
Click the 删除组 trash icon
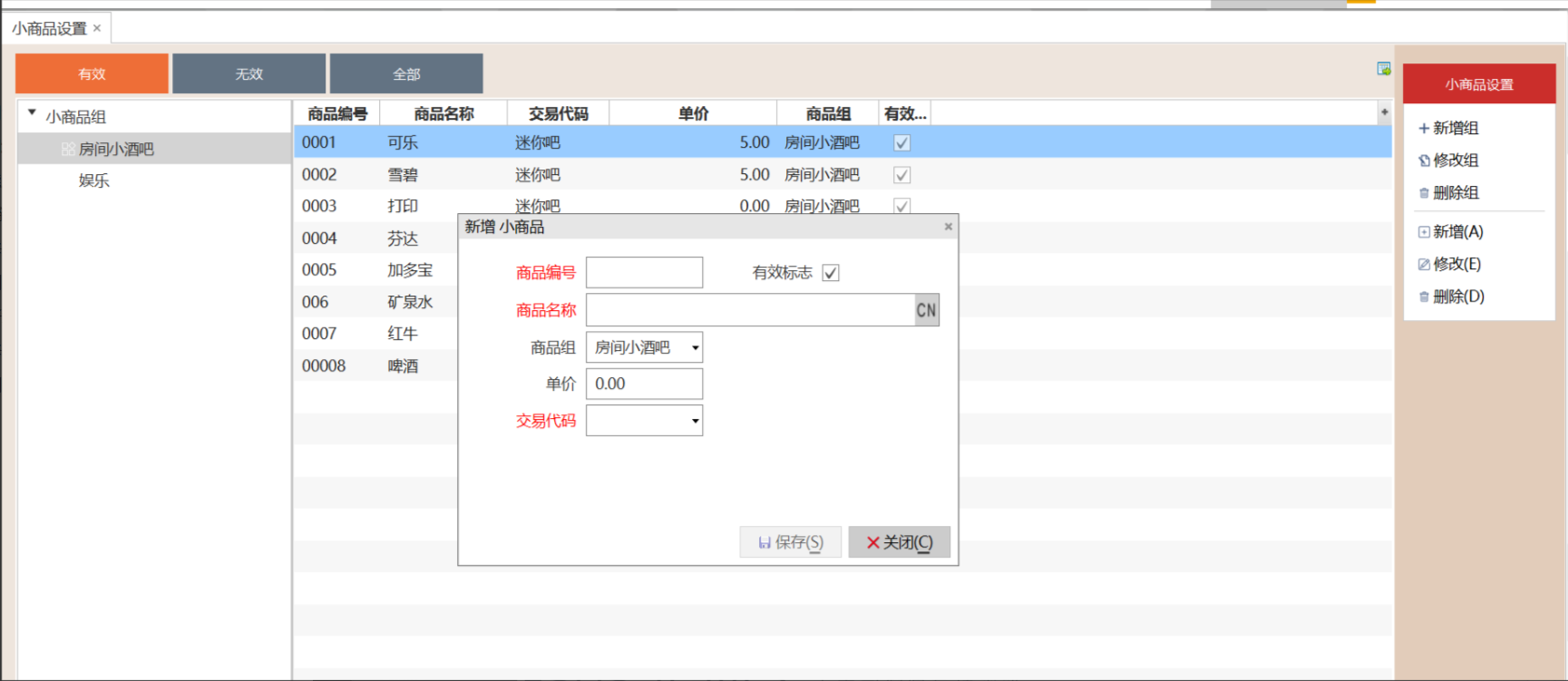click(x=1424, y=193)
